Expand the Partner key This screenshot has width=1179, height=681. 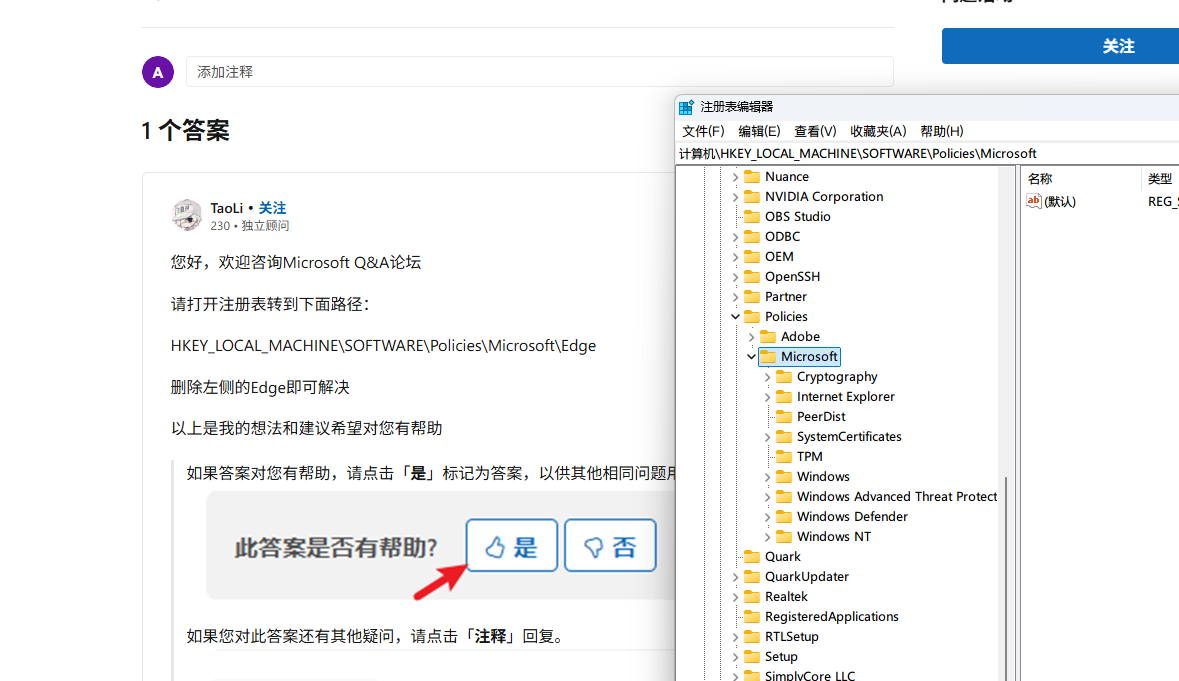tap(735, 297)
